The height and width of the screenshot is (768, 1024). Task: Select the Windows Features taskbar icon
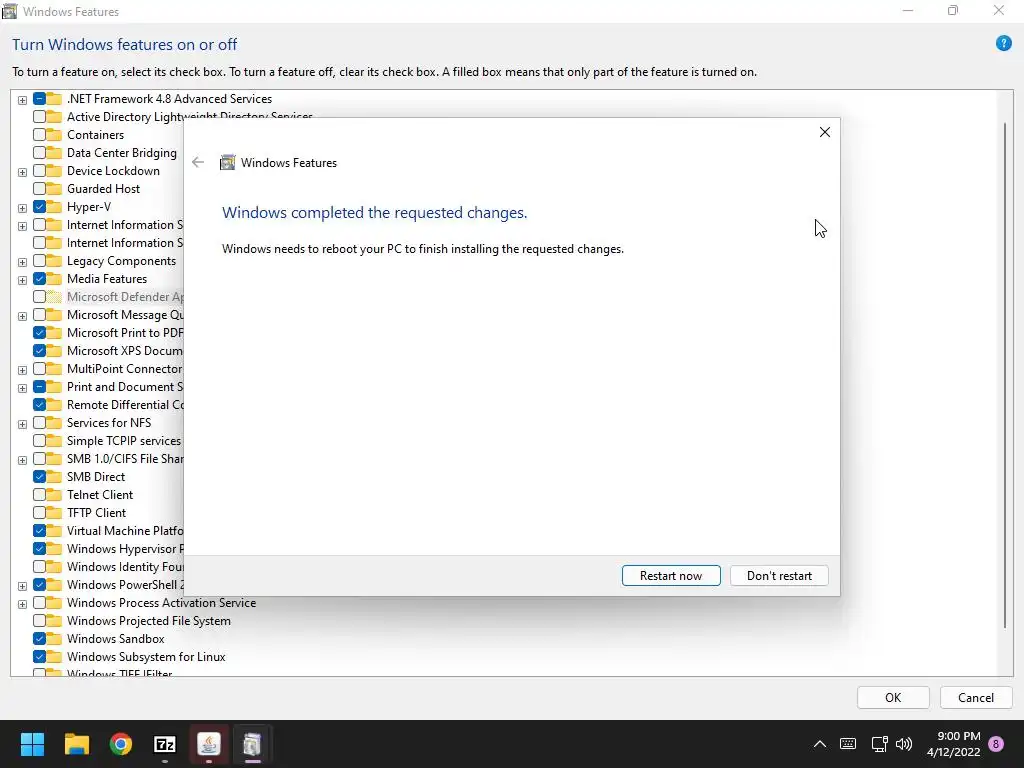(x=253, y=744)
